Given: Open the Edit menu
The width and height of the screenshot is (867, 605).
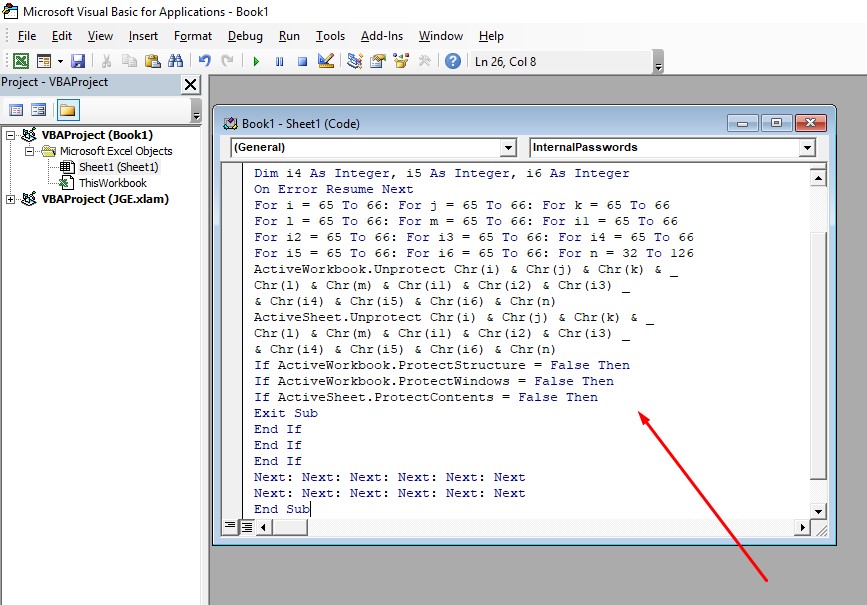Looking at the screenshot, I should 62,36.
